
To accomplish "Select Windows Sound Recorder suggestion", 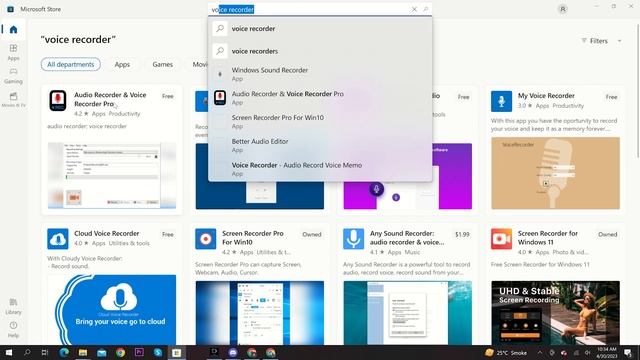I will click(x=320, y=74).
